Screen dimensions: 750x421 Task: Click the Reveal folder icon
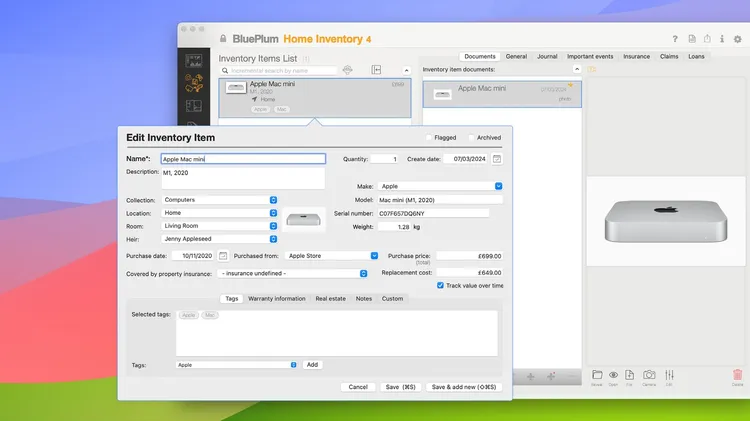[x=597, y=375]
